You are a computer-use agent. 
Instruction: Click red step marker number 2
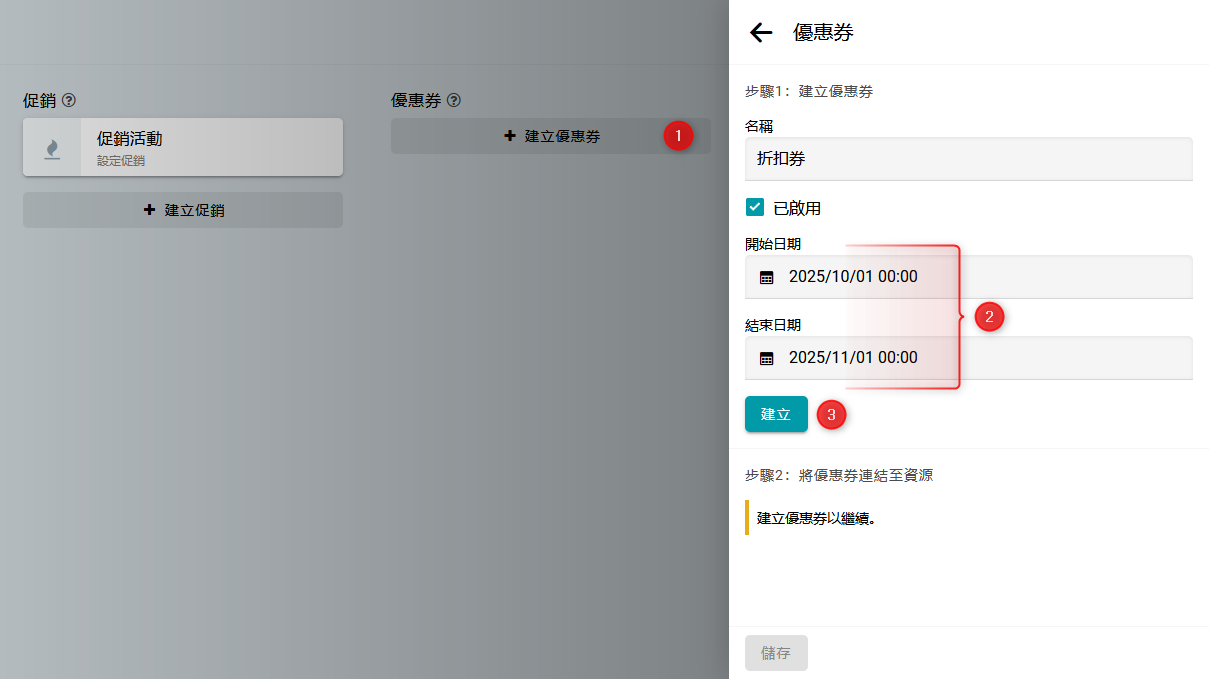click(989, 318)
